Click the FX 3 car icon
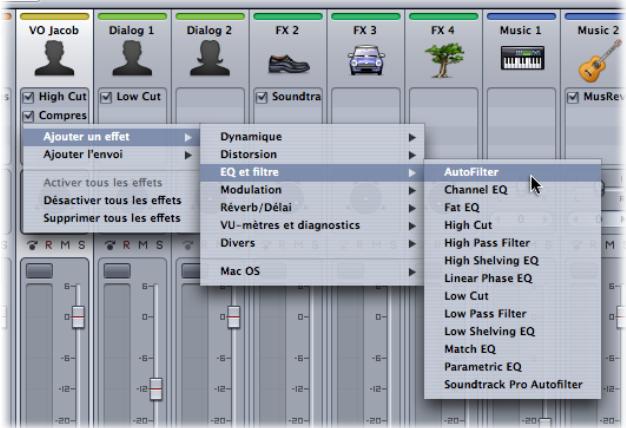Viewport: 626px width, 428px height. (366, 60)
